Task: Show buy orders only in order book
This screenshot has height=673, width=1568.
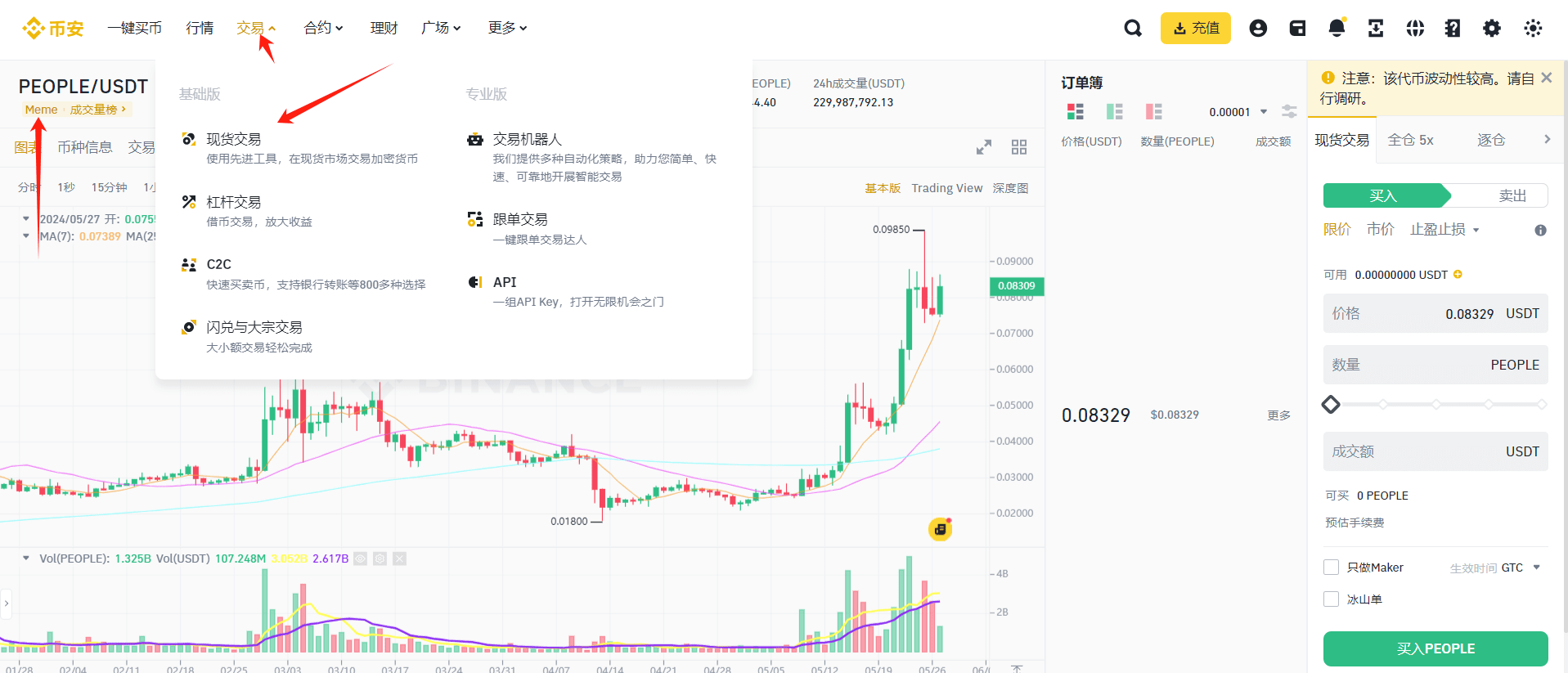Action: coord(1114,111)
